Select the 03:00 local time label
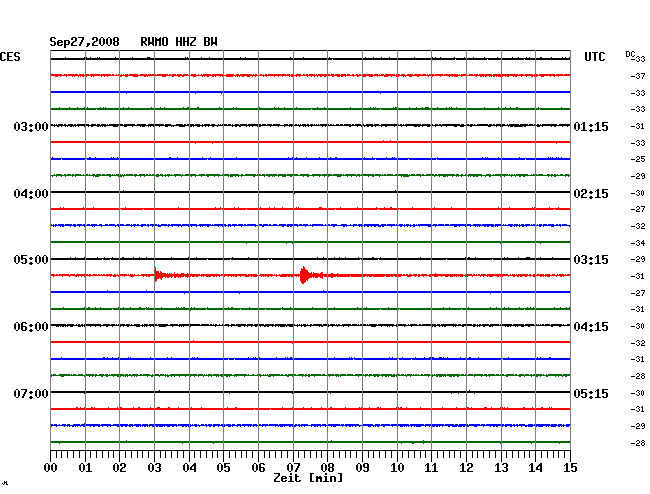The width and height of the screenshot is (650, 494). point(31,126)
